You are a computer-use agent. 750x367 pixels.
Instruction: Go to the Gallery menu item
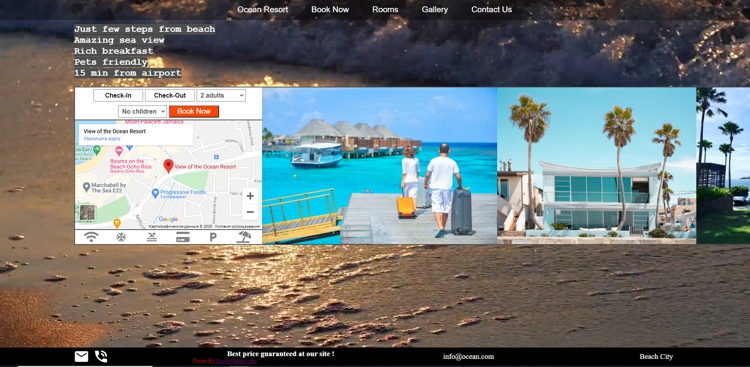(435, 10)
